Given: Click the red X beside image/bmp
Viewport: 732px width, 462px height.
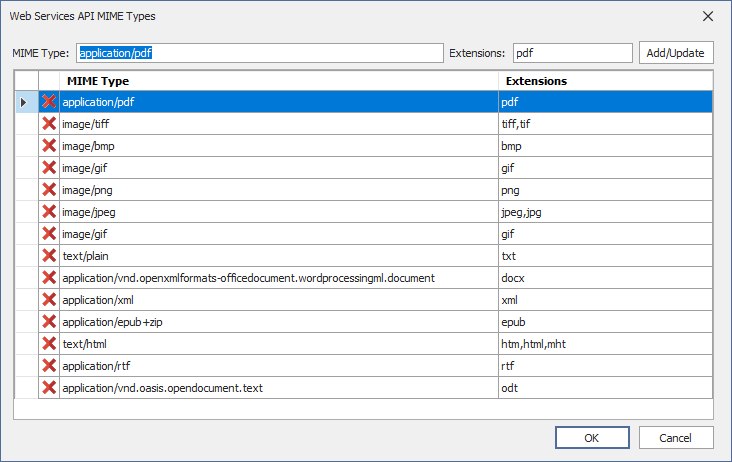Looking at the screenshot, I should tap(49, 146).
